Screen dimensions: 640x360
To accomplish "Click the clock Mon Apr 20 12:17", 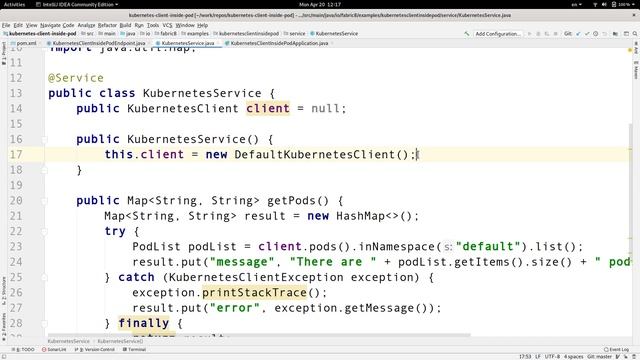I will (320, 4).
